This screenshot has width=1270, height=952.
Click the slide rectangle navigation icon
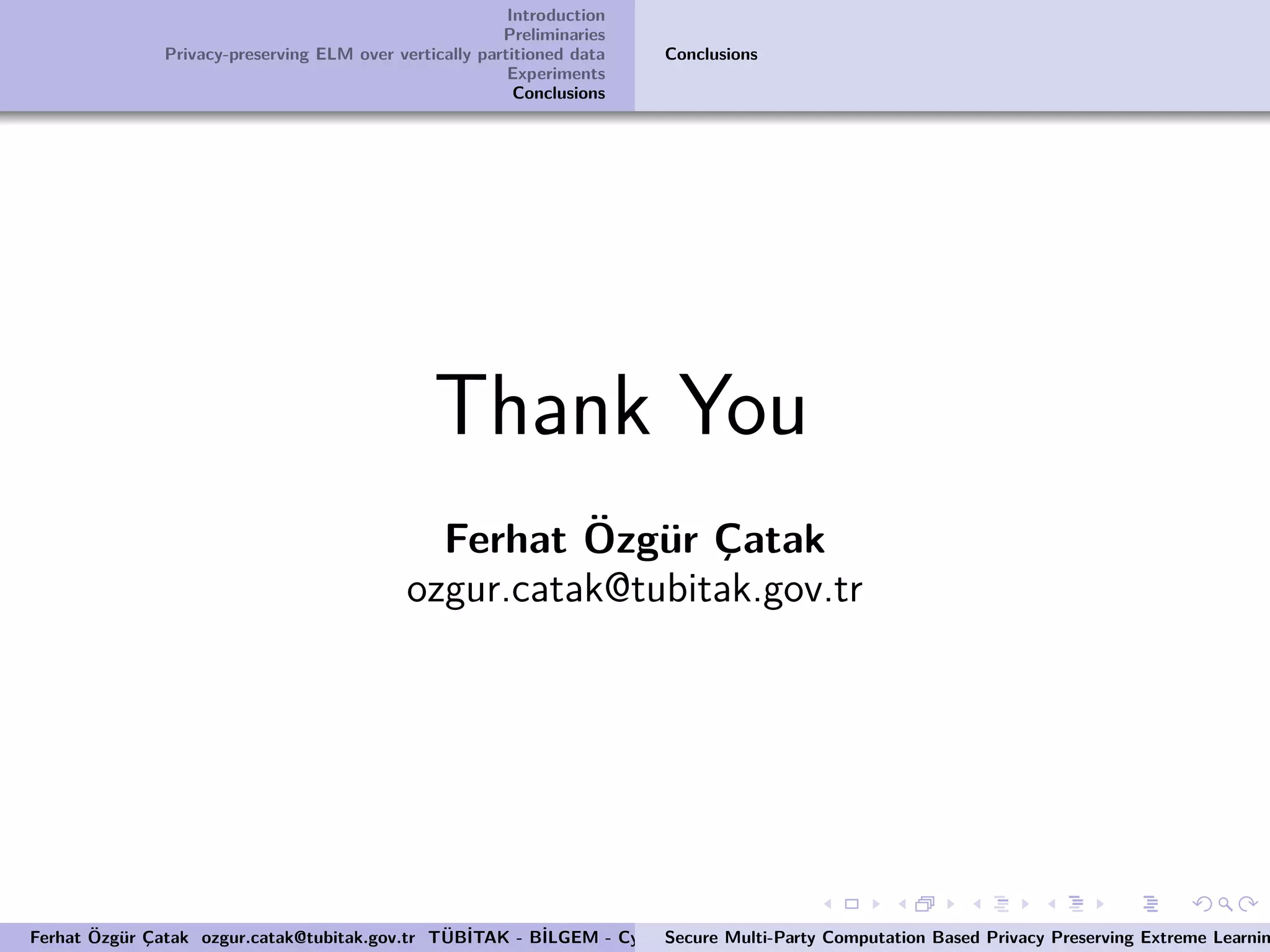[852, 904]
